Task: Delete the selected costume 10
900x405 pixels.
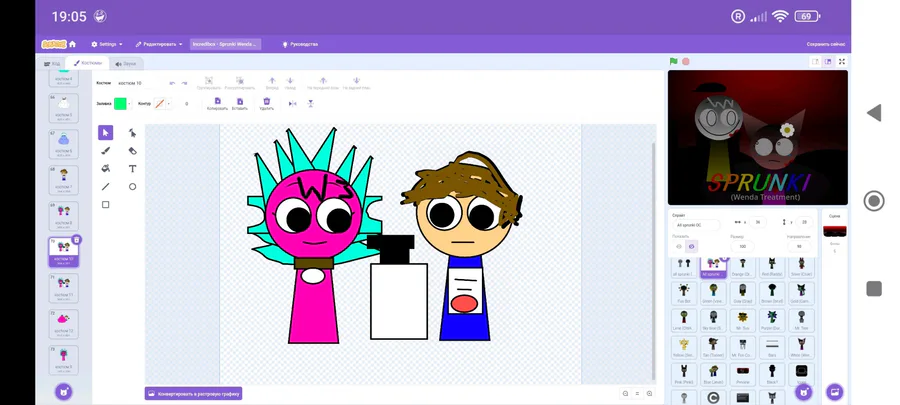Action: (x=77, y=239)
